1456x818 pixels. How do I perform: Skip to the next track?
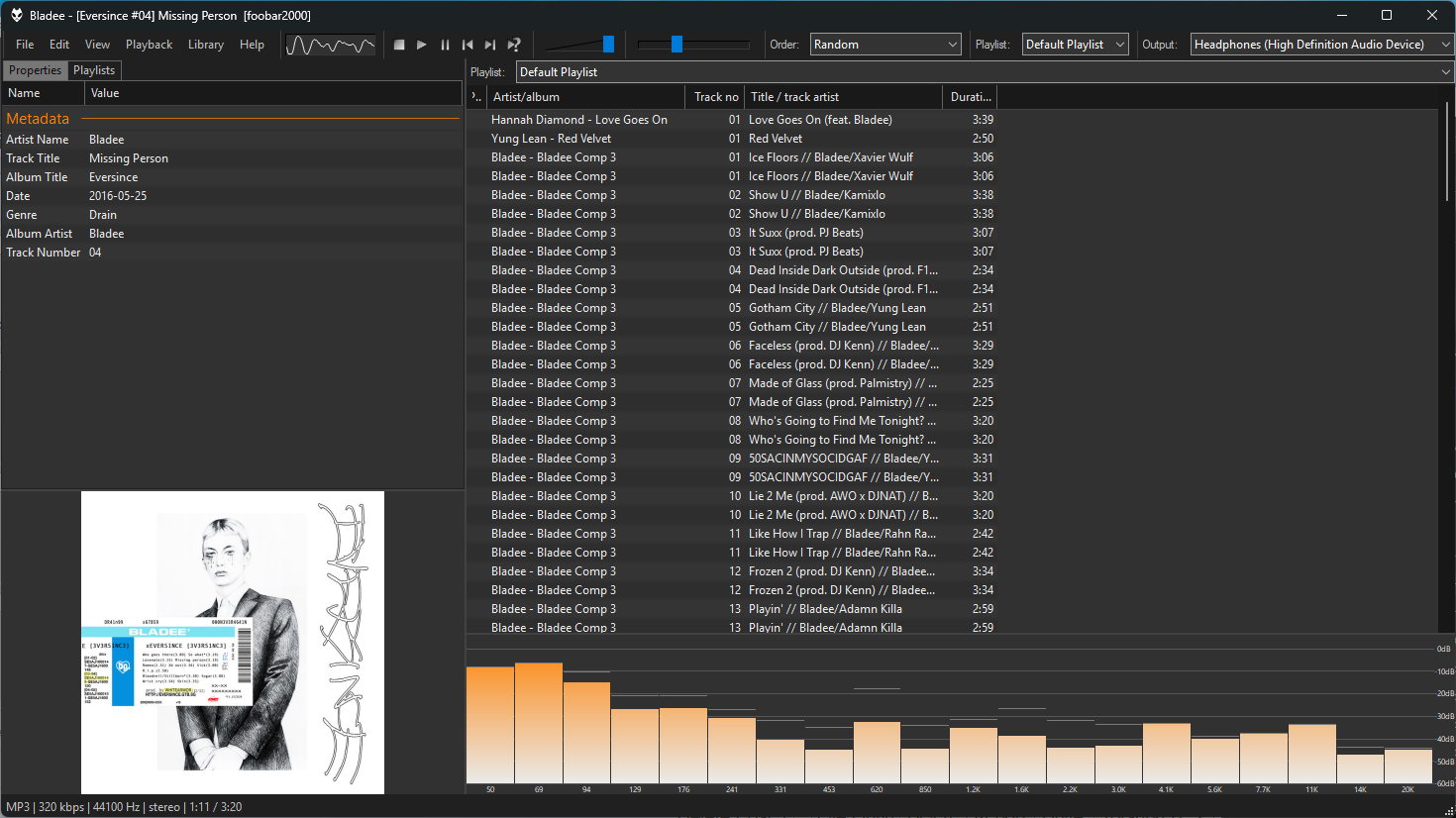(490, 45)
